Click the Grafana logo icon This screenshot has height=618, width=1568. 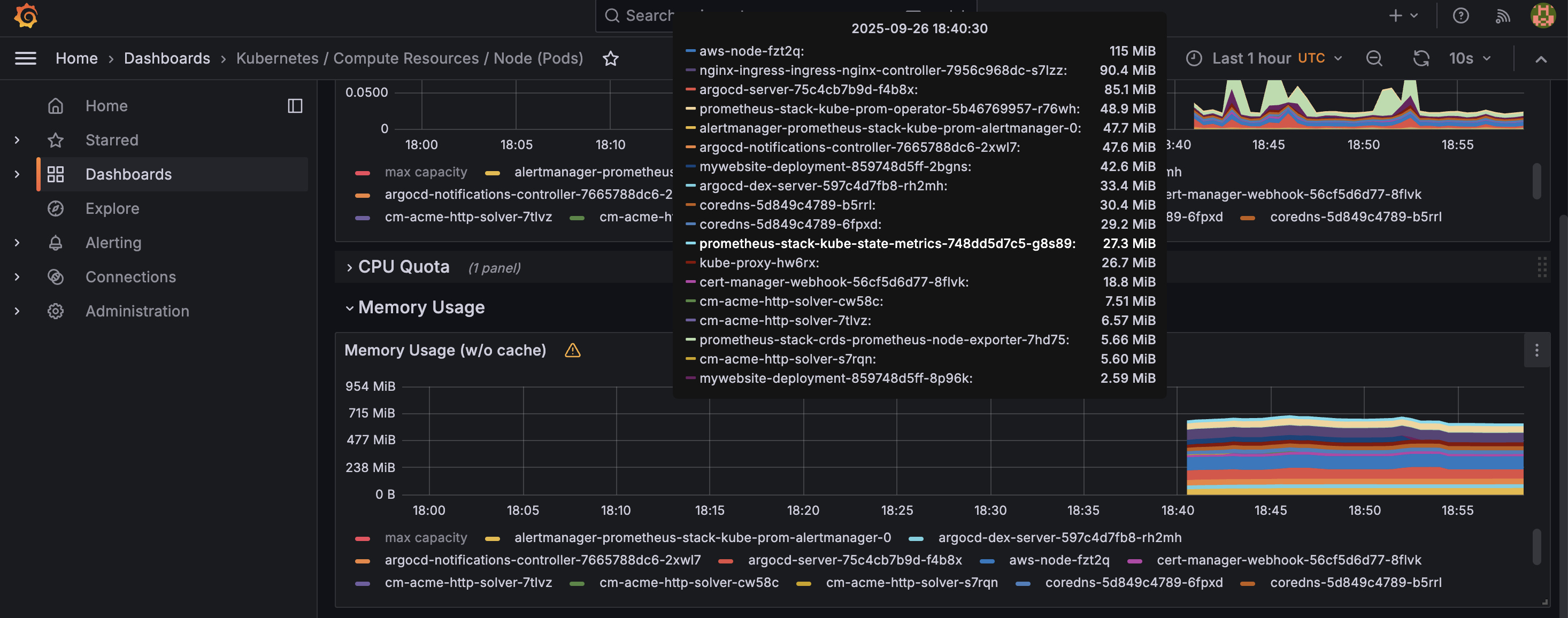26,16
